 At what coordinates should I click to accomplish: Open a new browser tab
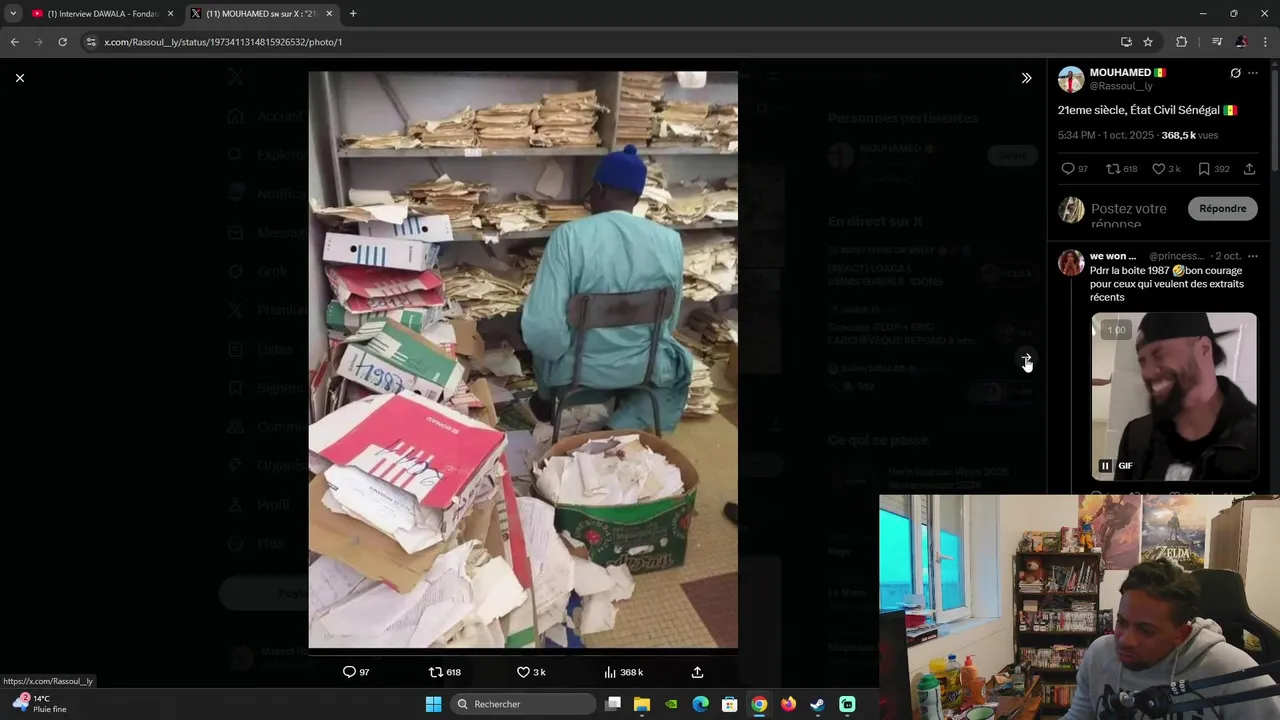click(x=353, y=13)
